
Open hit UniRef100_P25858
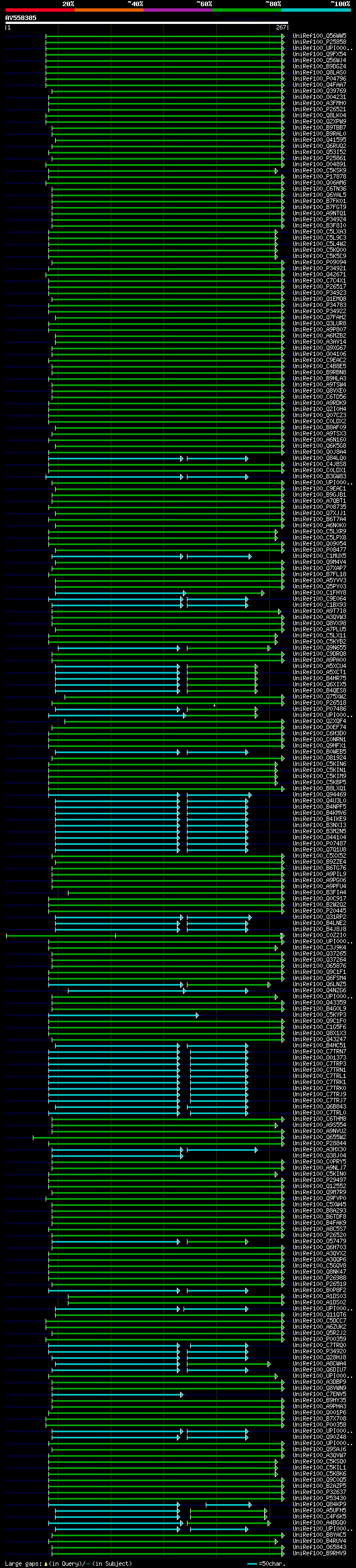[319, 42]
